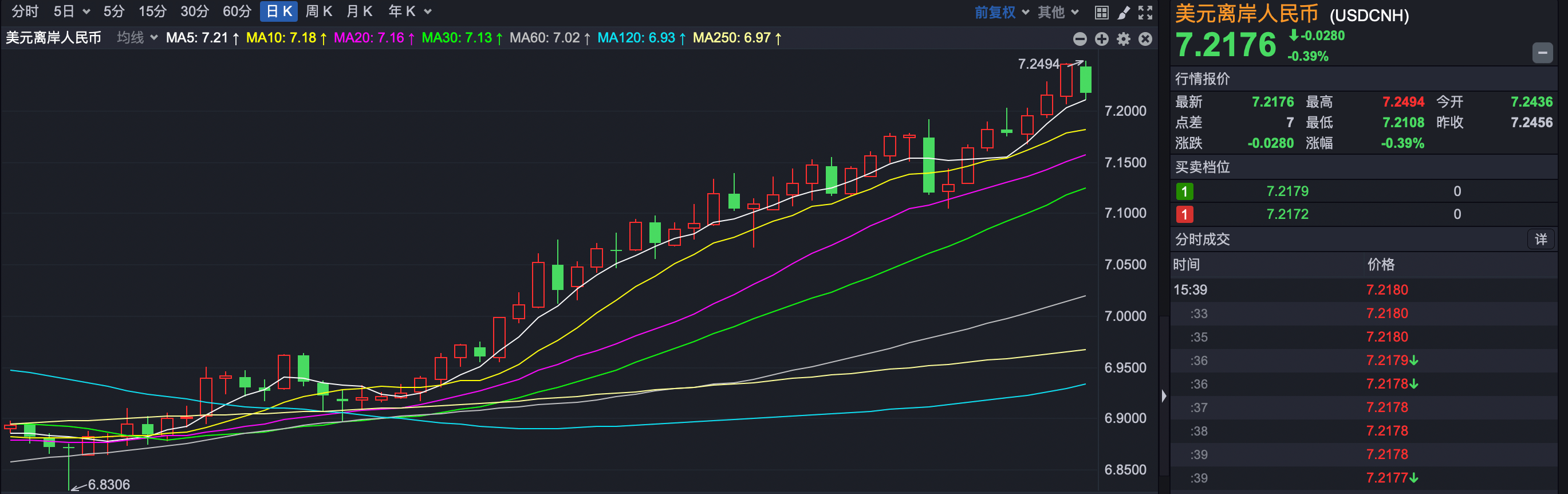
Task: Expand chart to fullscreen with arrows icon
Action: pos(1145,12)
